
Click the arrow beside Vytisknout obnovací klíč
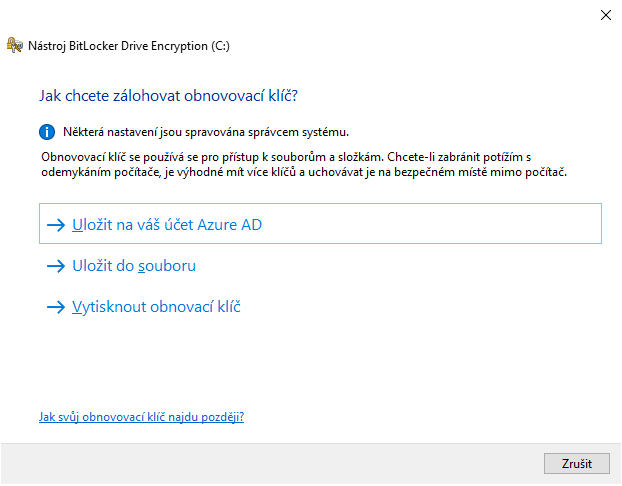[x=56, y=307]
